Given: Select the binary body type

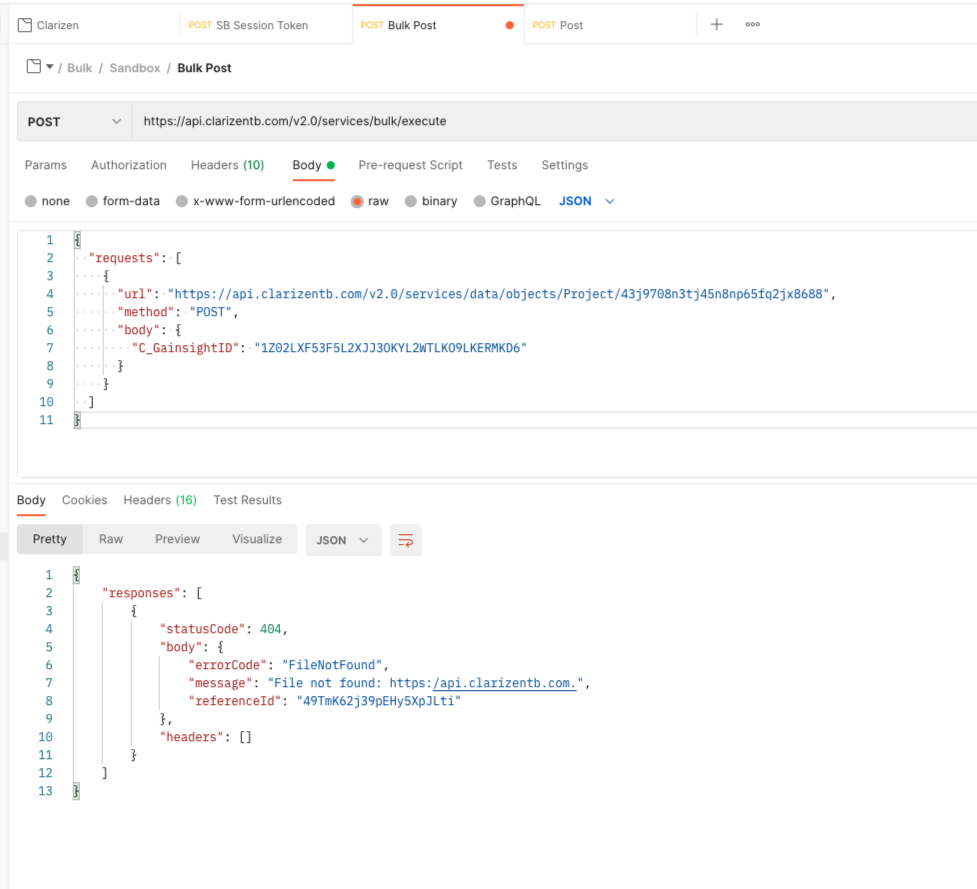Looking at the screenshot, I should (x=411, y=201).
